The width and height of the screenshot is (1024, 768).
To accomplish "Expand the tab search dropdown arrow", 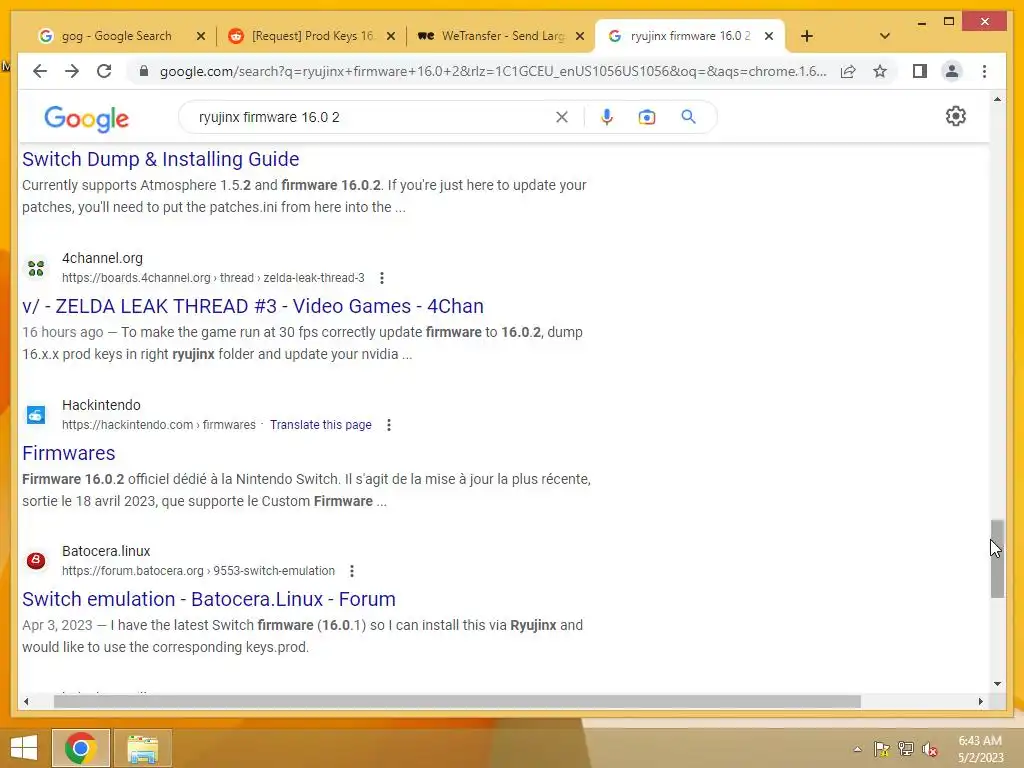I will click(x=884, y=36).
